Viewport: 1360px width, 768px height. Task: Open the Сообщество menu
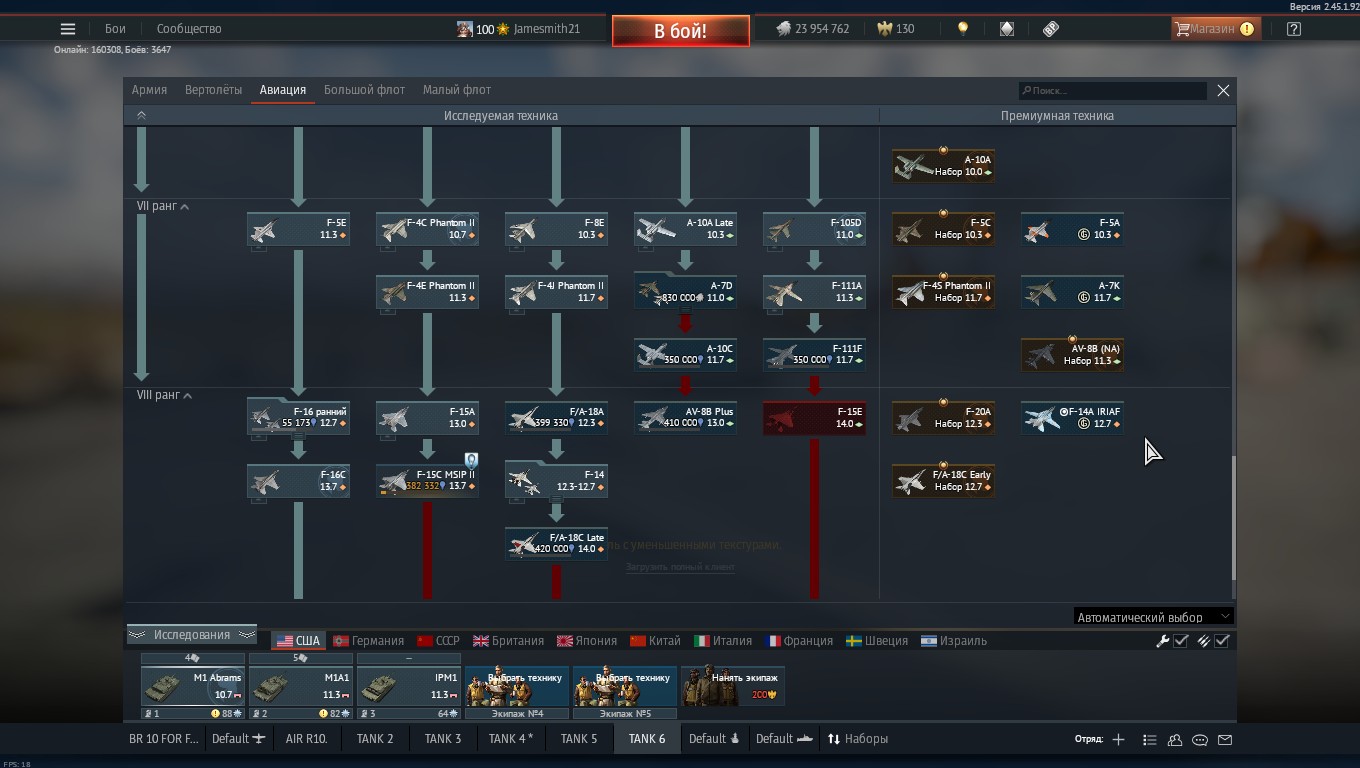189,29
